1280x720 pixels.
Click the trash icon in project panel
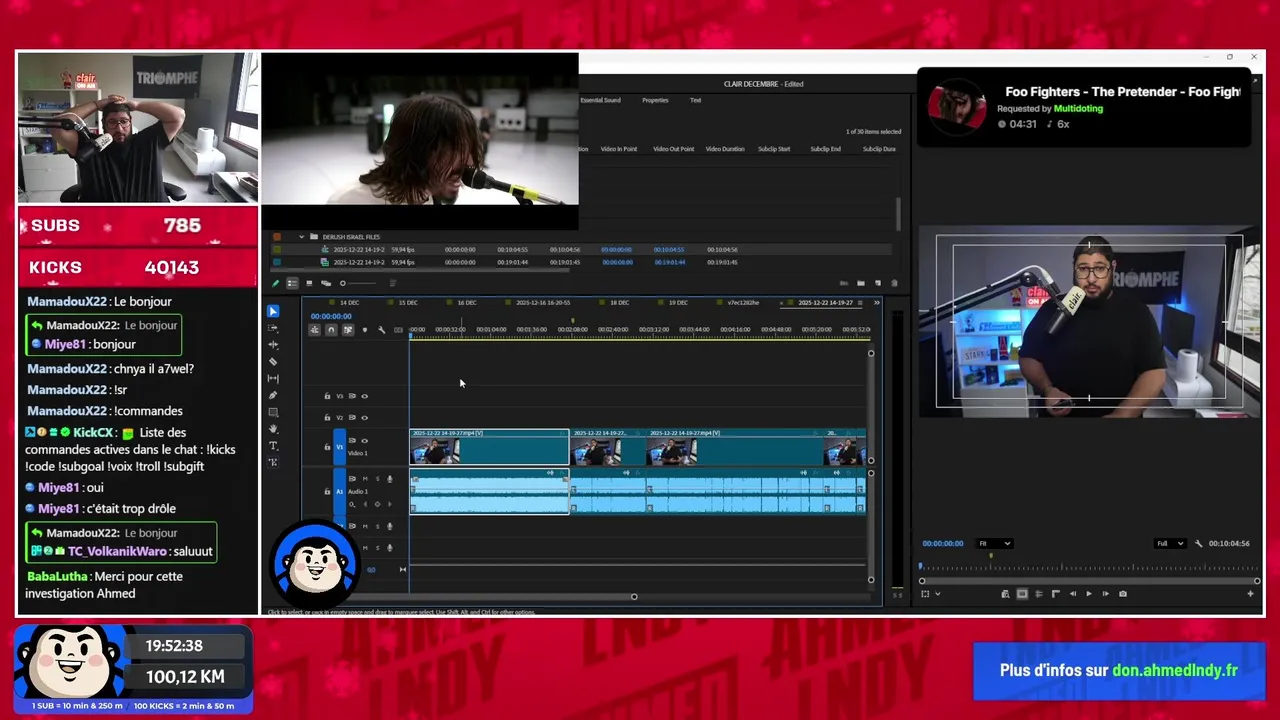pyautogui.click(x=894, y=283)
